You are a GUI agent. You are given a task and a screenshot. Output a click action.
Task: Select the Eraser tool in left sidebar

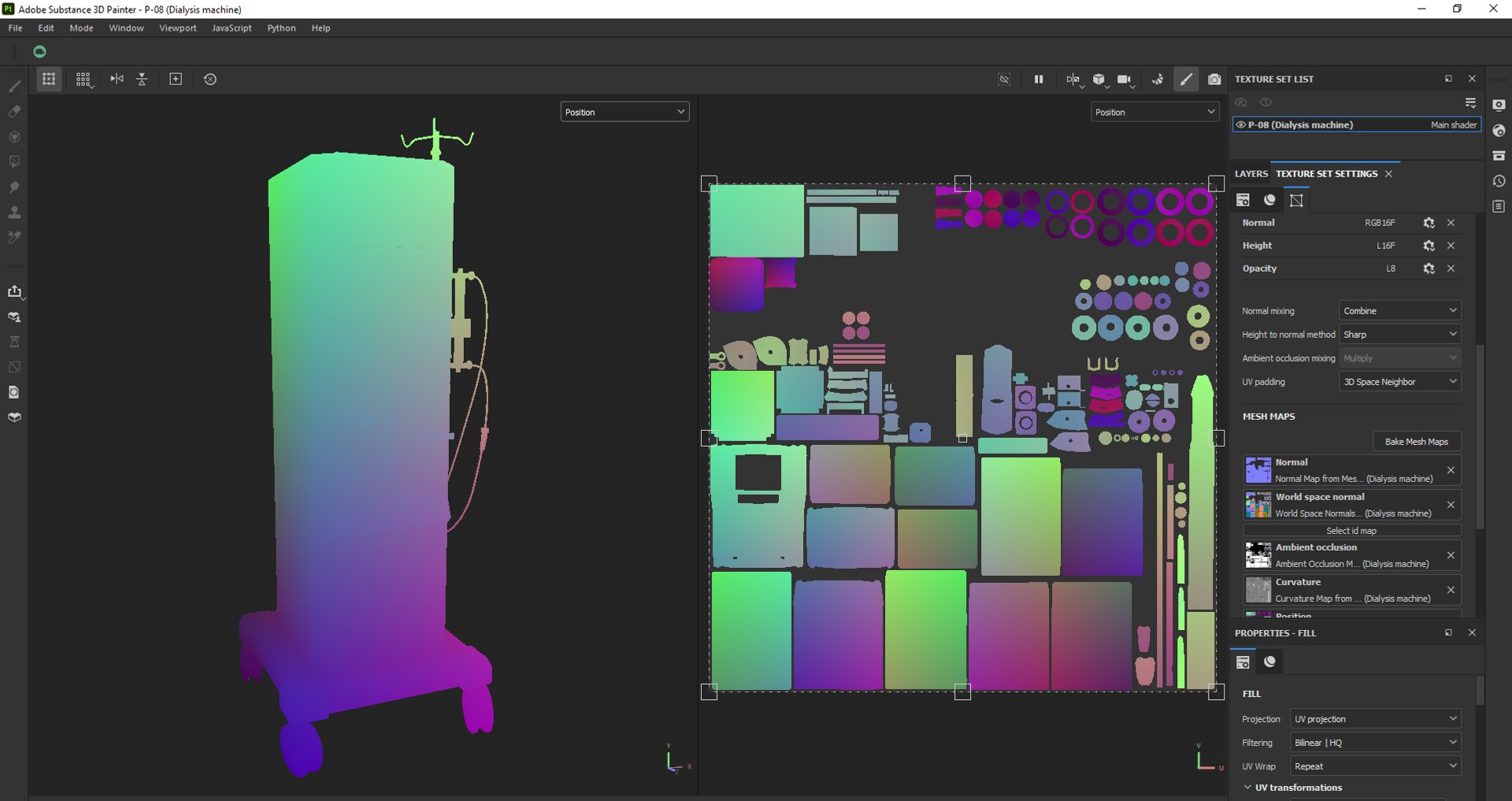(14, 111)
